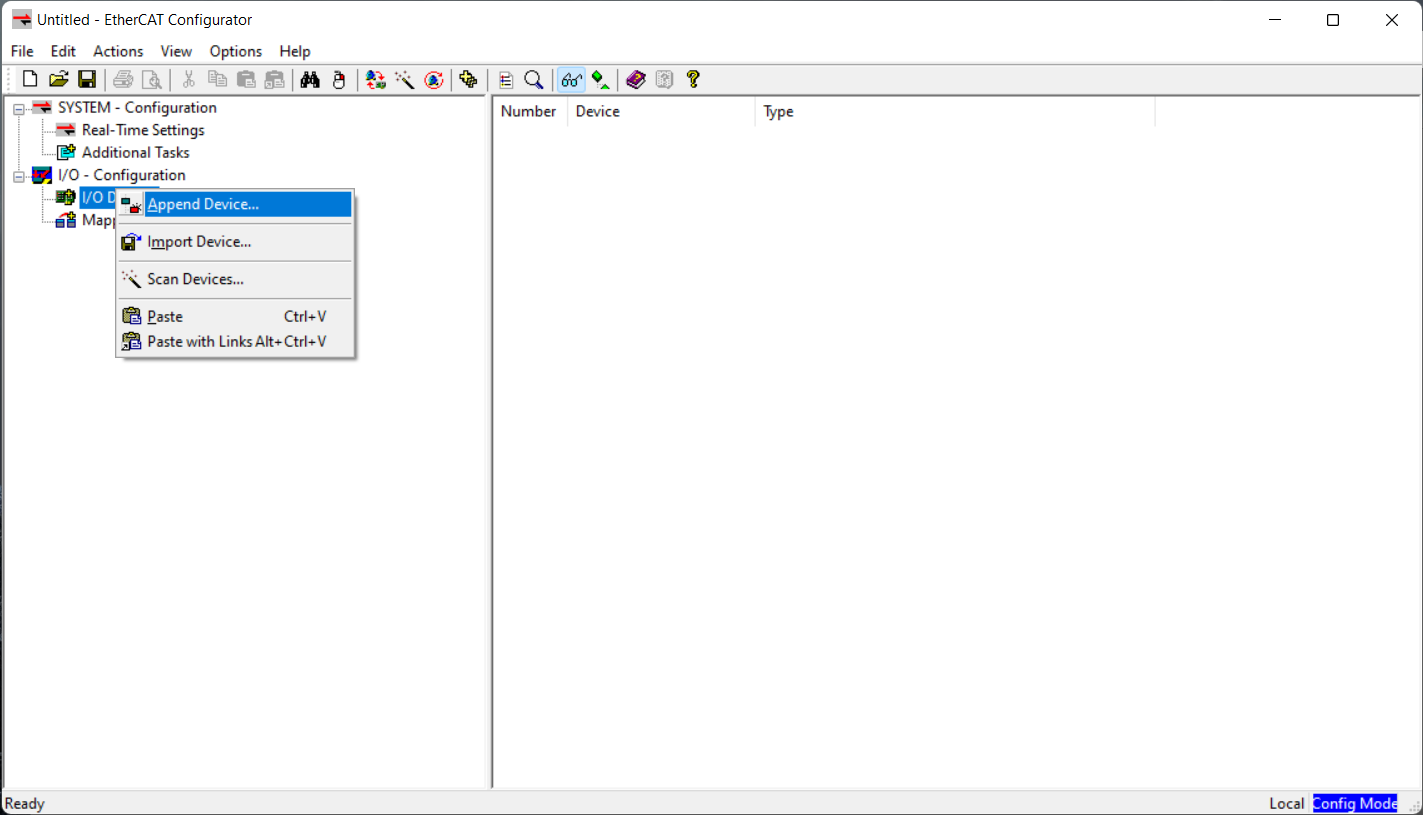Click the Open folder toolbar icon
Screen dimensions: 1423x815
coord(58,80)
